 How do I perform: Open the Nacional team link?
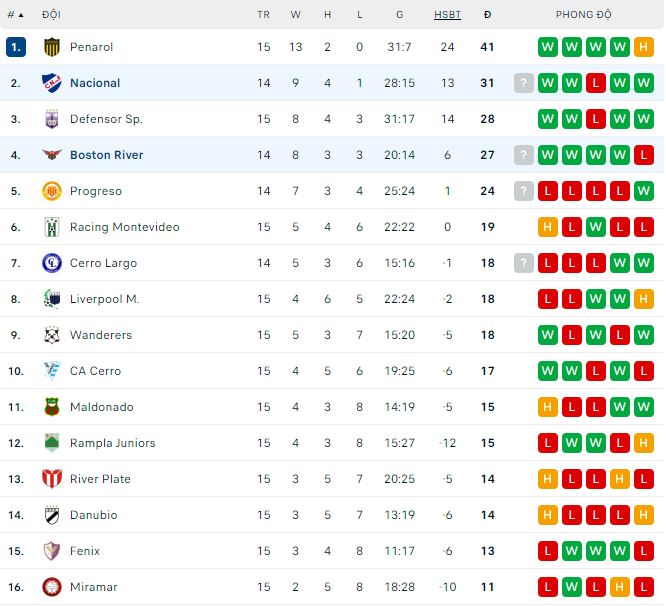pyautogui.click(x=95, y=83)
